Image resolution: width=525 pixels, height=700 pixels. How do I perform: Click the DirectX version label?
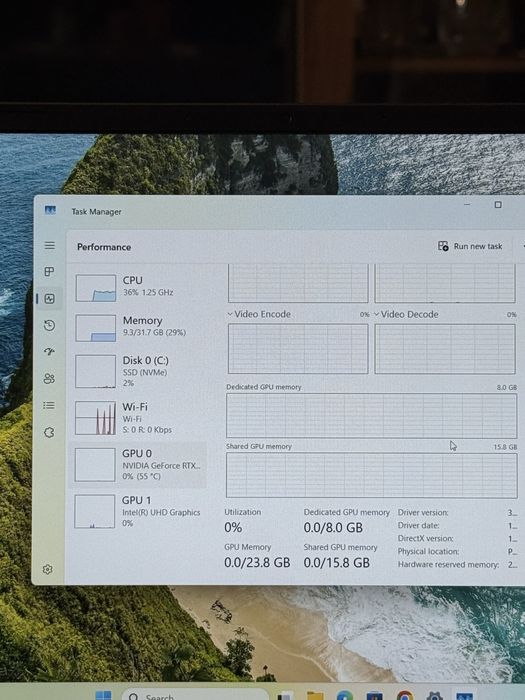coord(425,538)
